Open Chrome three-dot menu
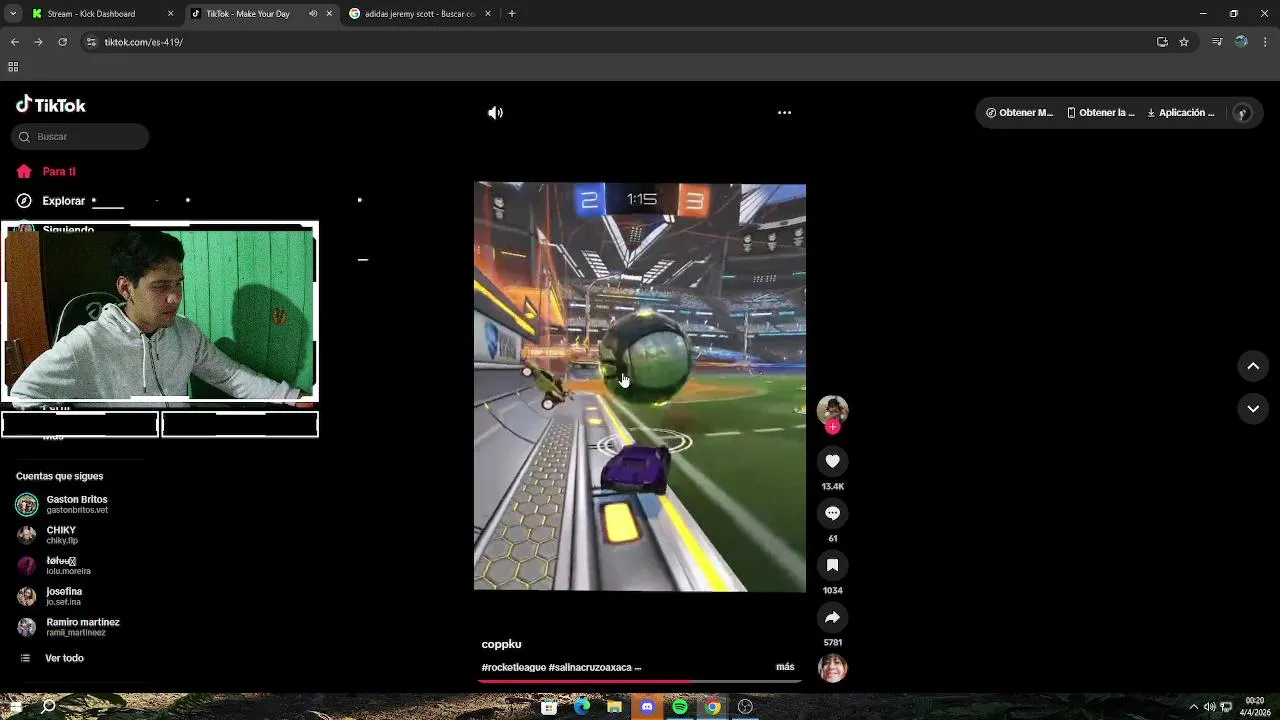The image size is (1280, 720). tap(1265, 42)
